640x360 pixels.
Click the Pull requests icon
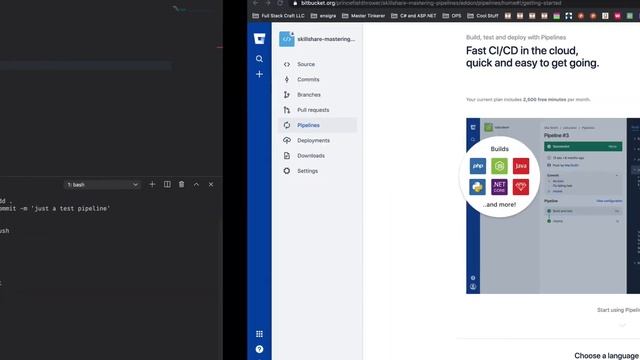(287, 110)
